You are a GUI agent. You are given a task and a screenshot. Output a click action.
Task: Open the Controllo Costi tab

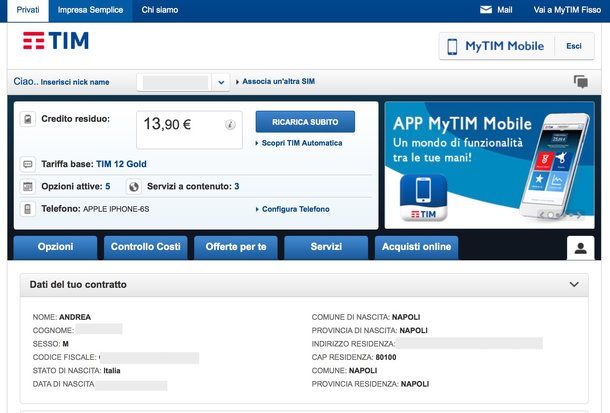tap(145, 247)
